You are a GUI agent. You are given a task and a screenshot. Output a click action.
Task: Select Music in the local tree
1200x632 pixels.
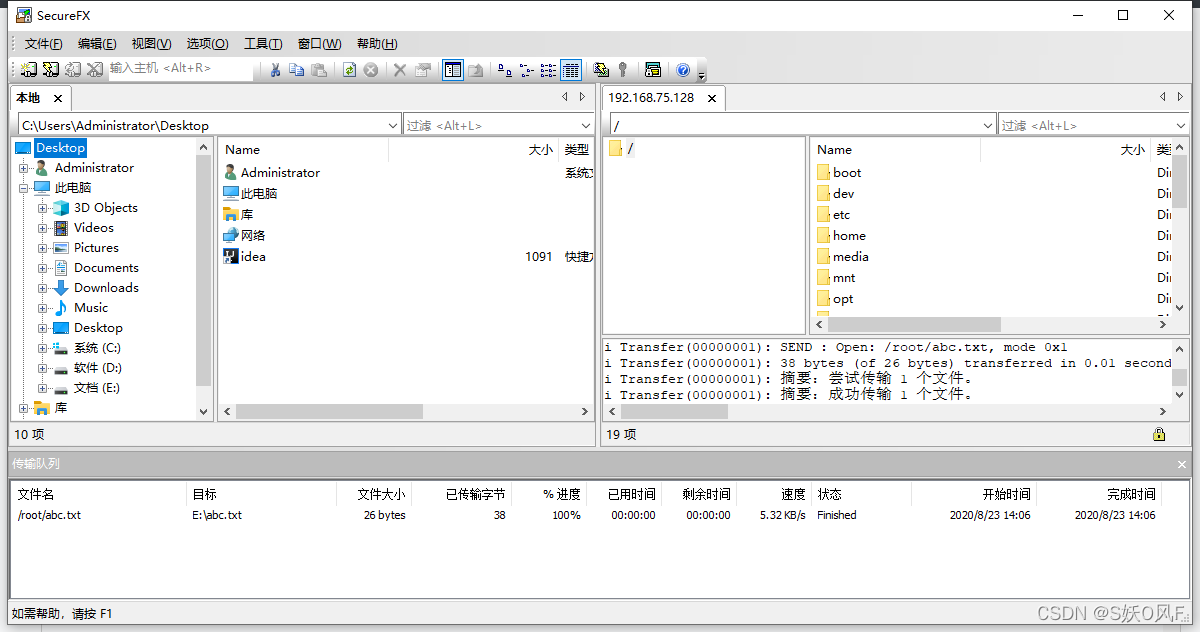click(x=91, y=308)
